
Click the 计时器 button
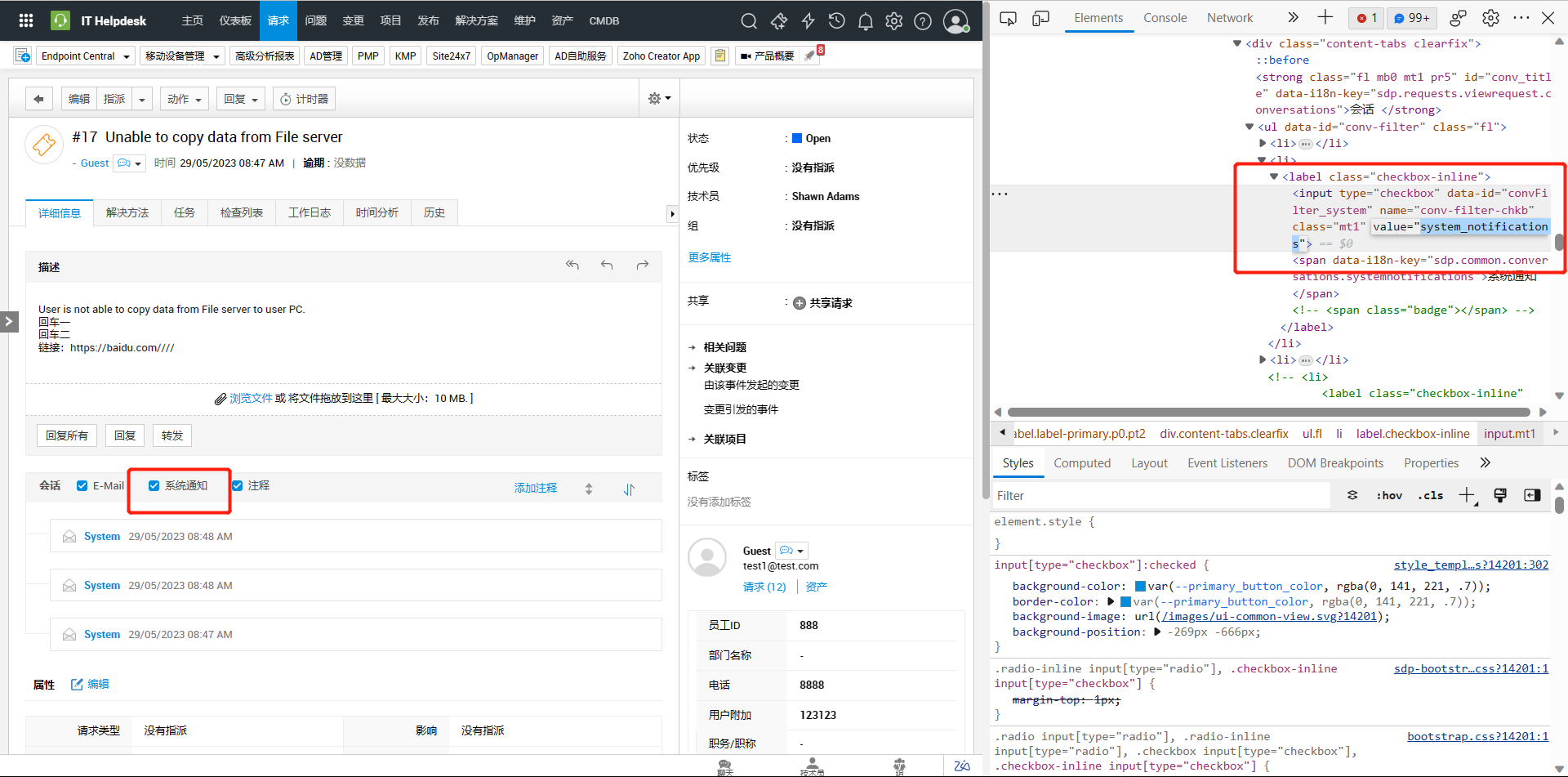point(304,99)
